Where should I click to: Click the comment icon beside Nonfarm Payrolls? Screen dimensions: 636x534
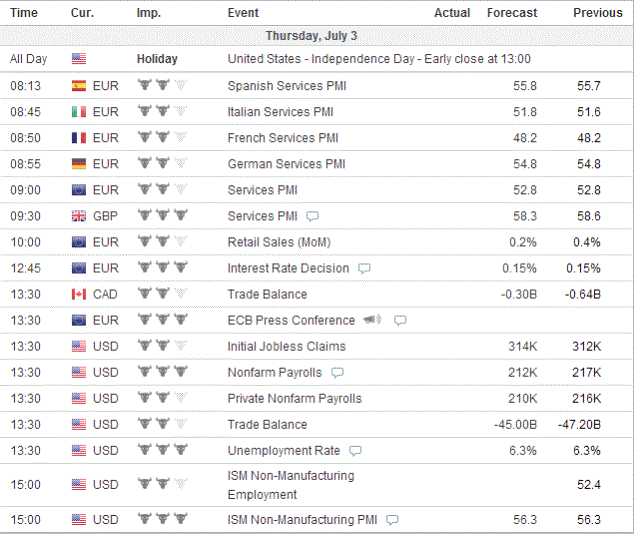coord(337,373)
